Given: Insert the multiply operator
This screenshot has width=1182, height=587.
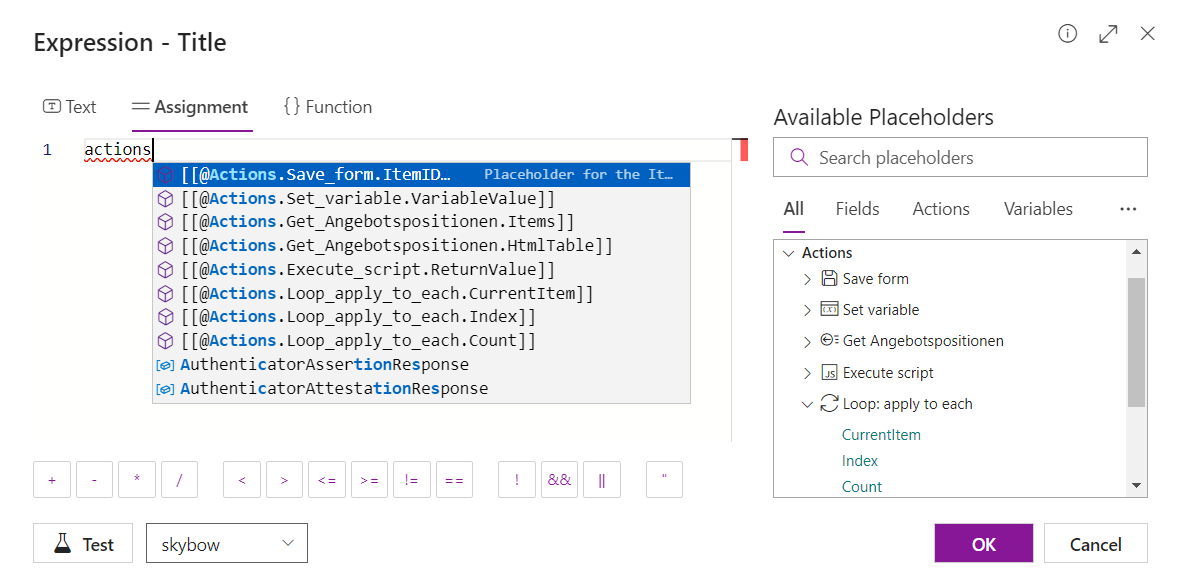Looking at the screenshot, I should coord(136,480).
